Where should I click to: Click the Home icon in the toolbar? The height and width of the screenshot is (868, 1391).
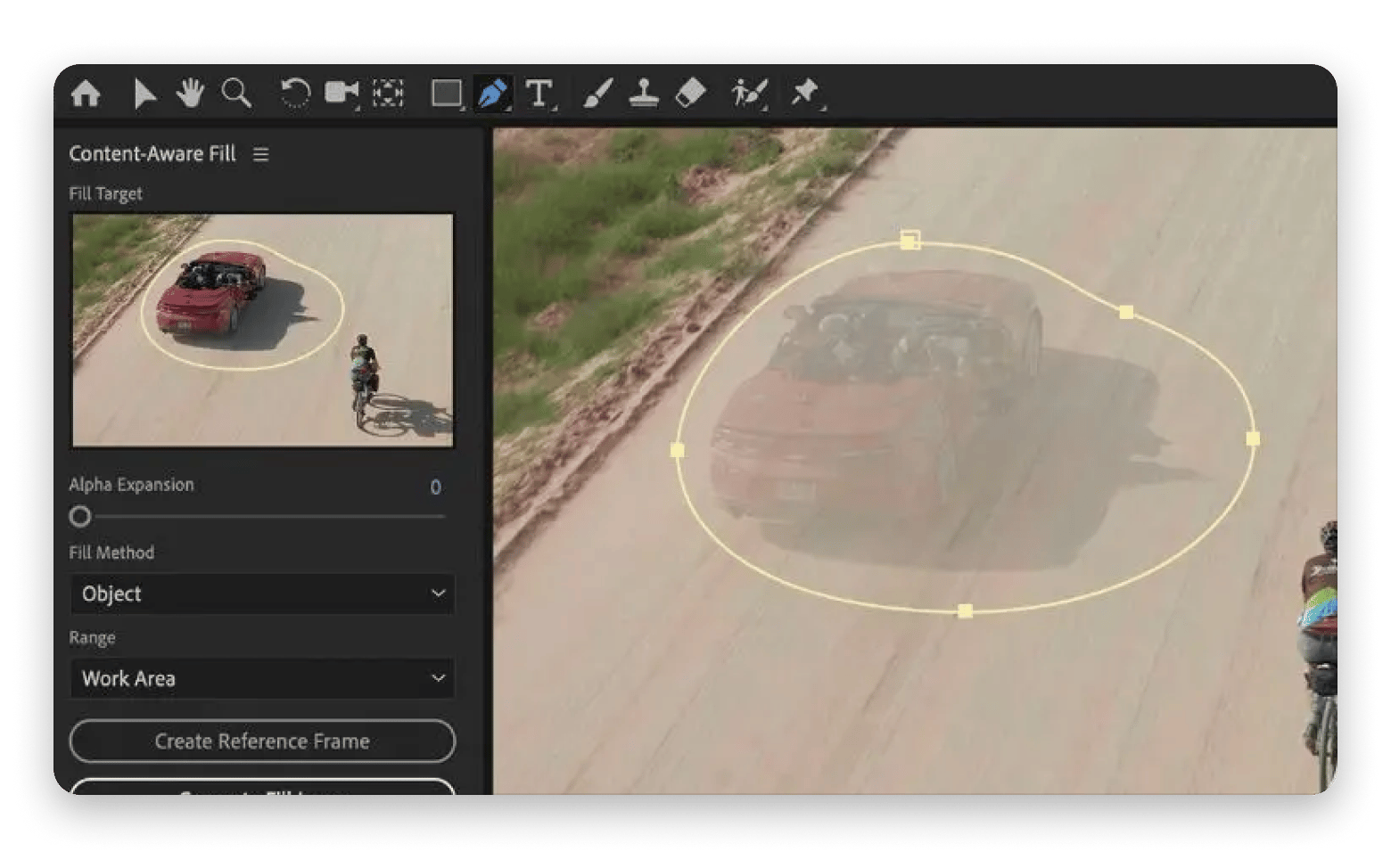tap(87, 92)
